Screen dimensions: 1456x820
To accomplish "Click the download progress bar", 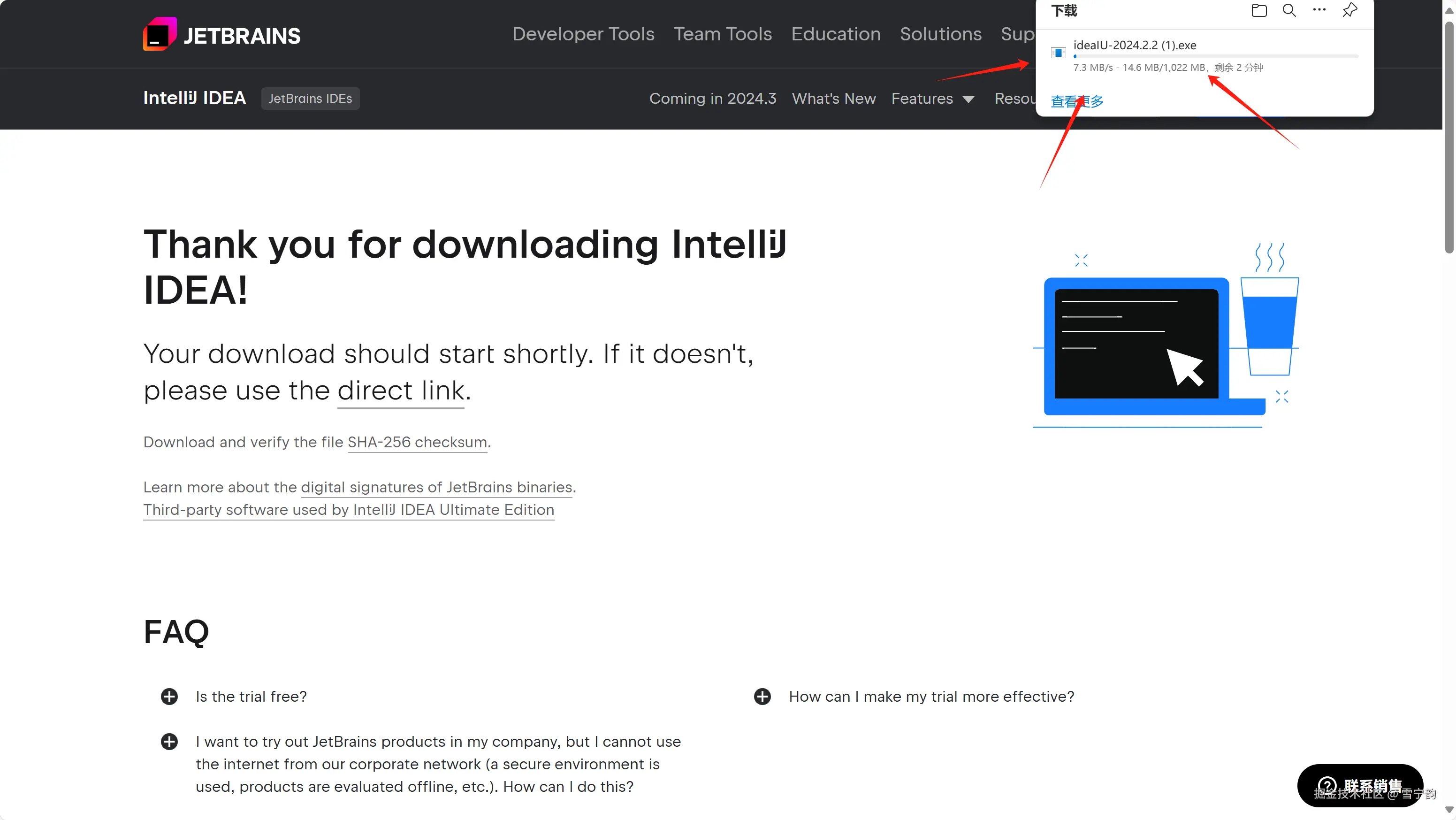I will coord(1215,56).
